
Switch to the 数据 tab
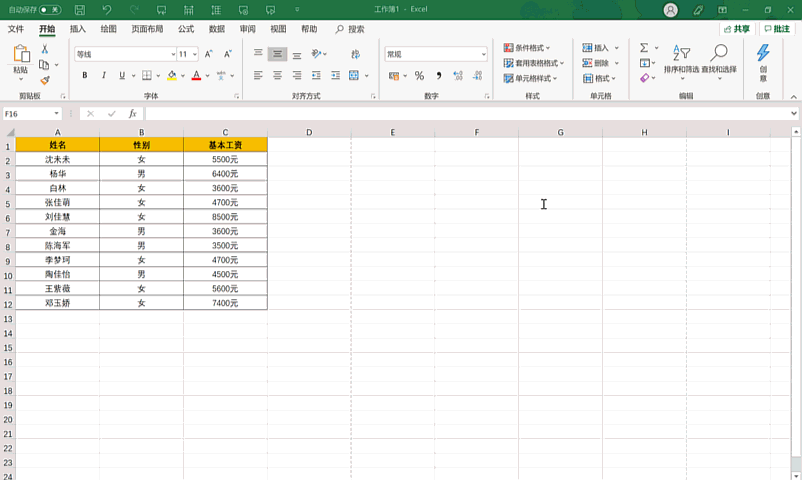tap(217, 29)
